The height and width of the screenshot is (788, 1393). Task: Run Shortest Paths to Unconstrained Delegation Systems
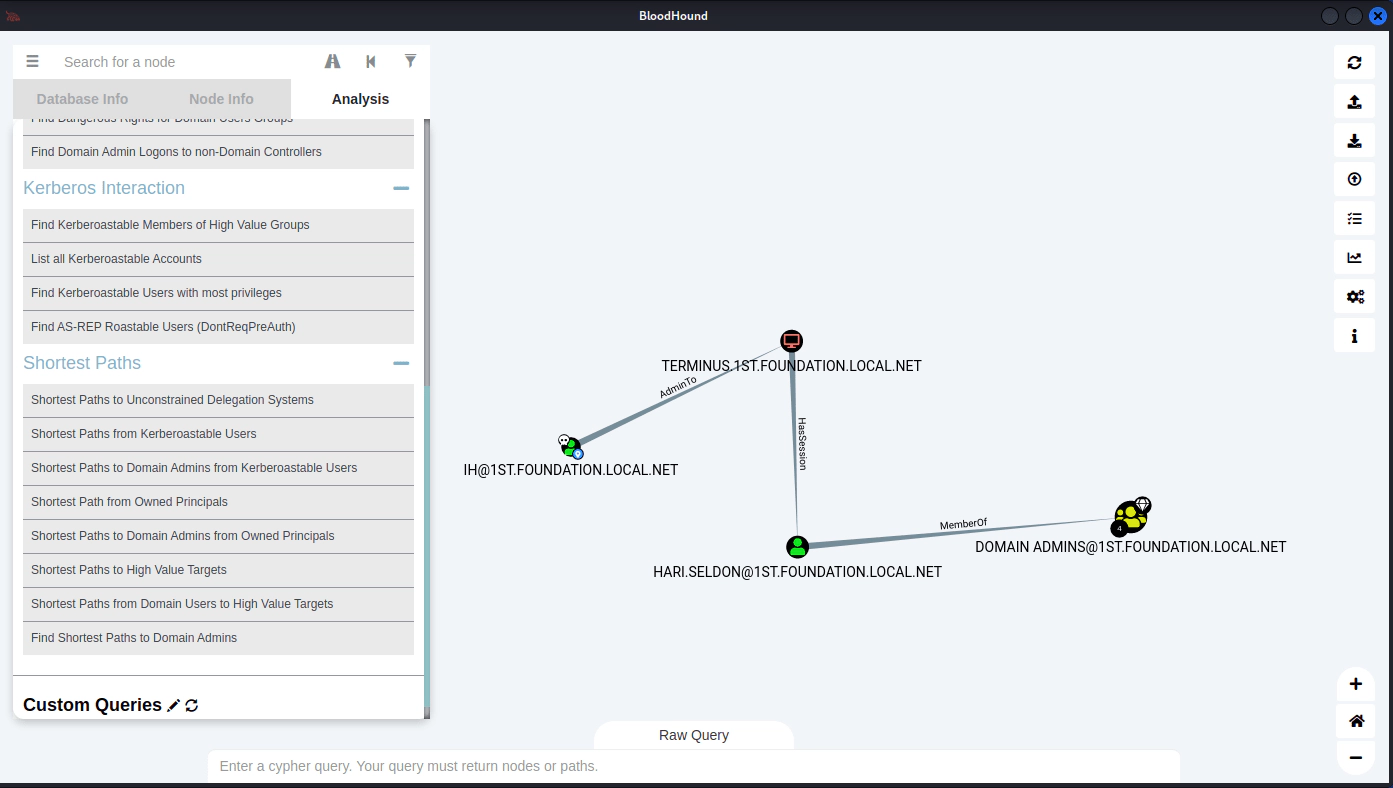tap(218, 400)
